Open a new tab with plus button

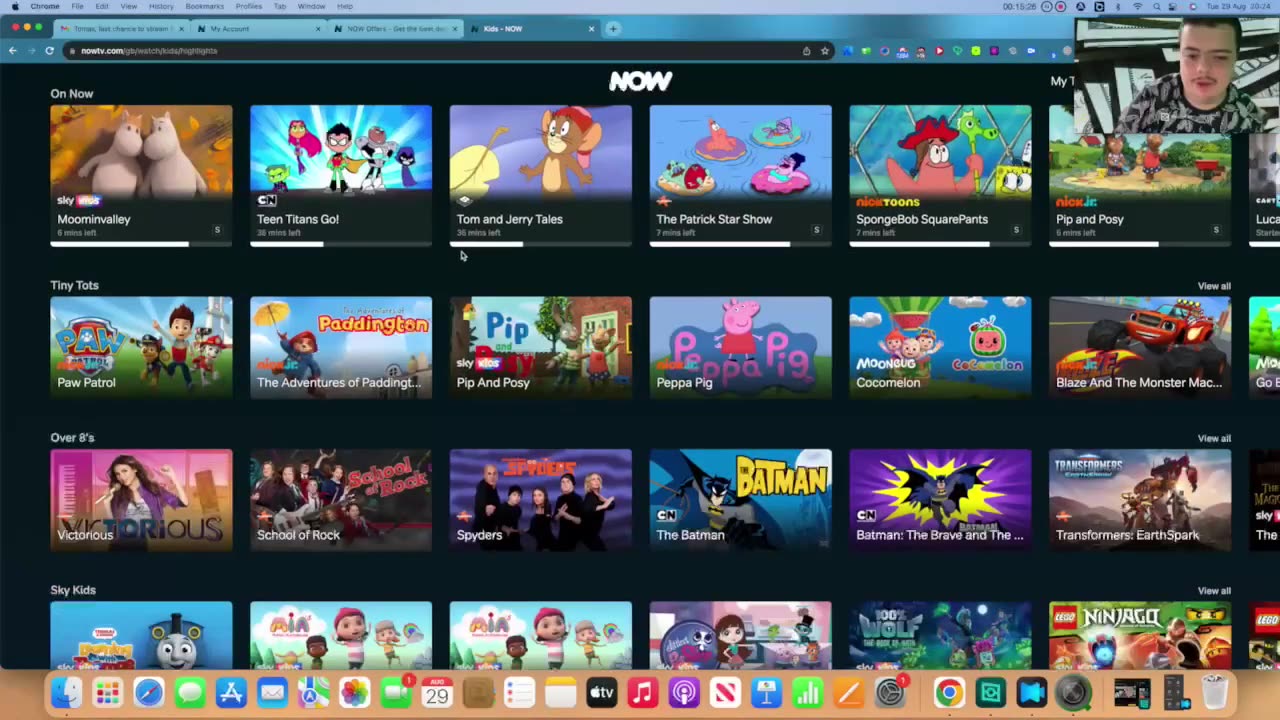click(x=613, y=28)
